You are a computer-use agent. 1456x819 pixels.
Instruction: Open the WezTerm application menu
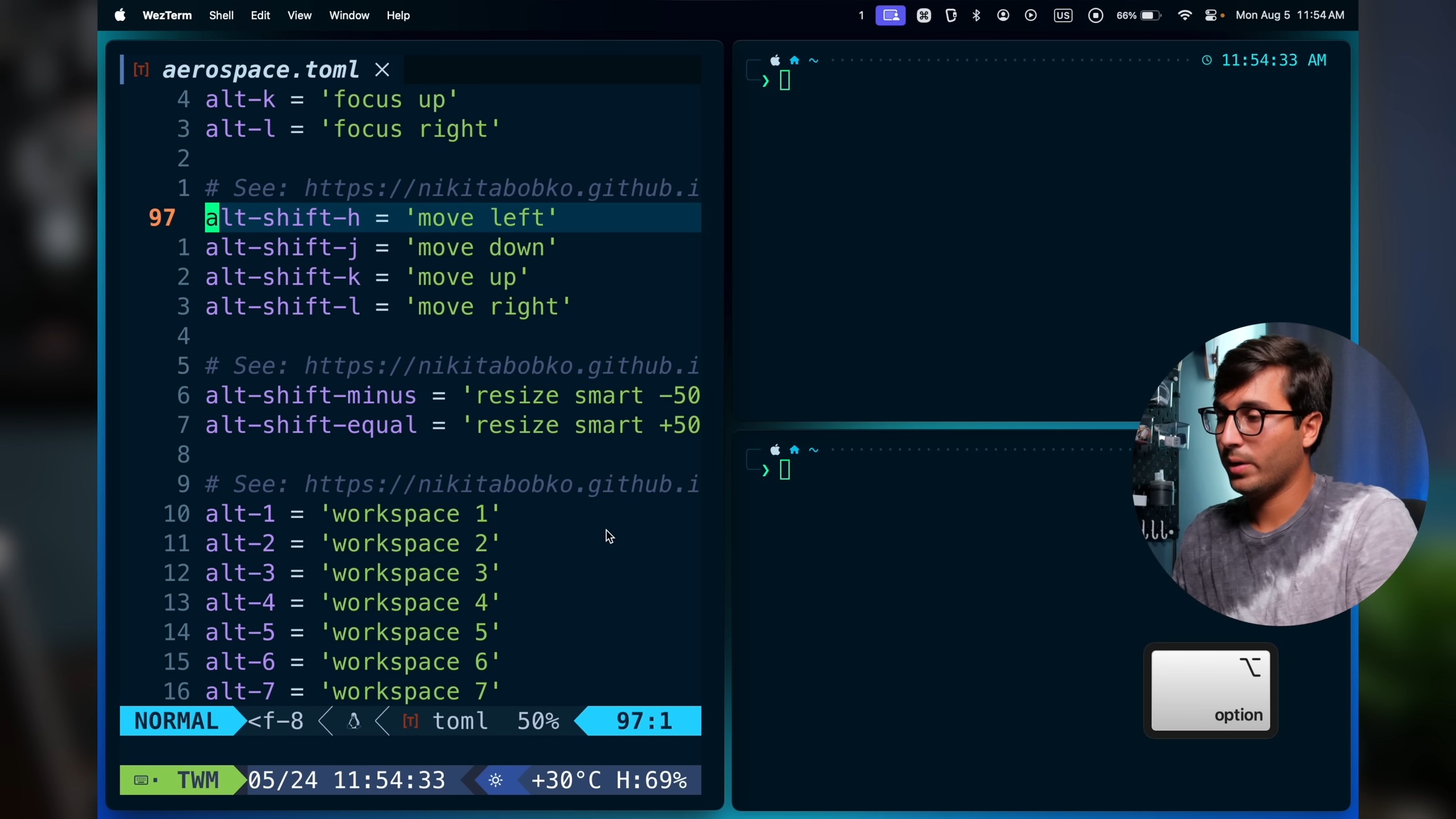(x=167, y=15)
